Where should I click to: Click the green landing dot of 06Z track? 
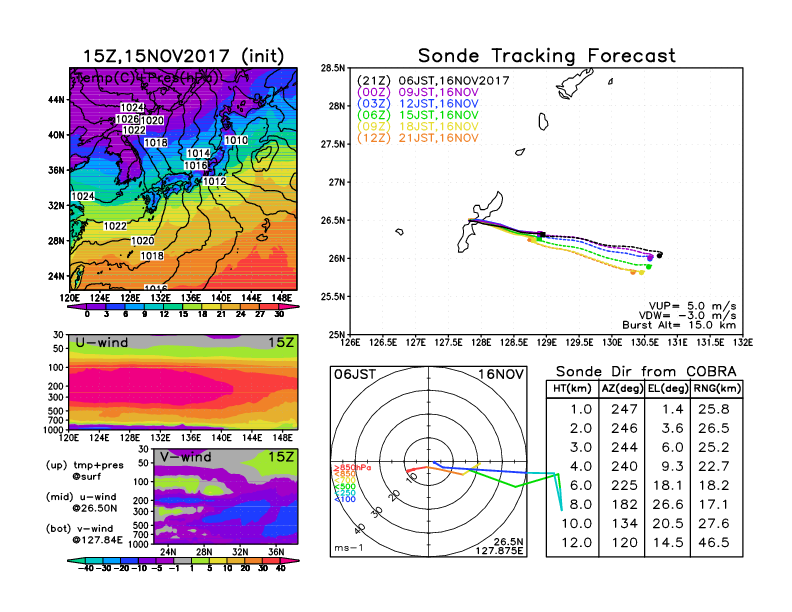tap(649, 267)
